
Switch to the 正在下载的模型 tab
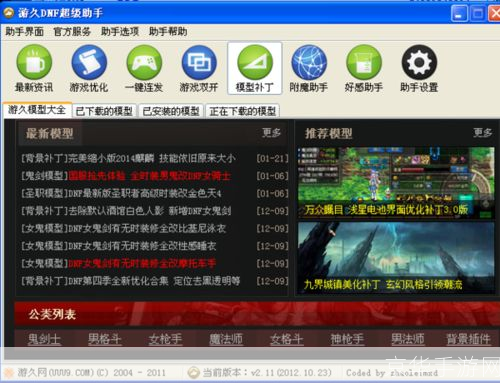[x=243, y=111]
